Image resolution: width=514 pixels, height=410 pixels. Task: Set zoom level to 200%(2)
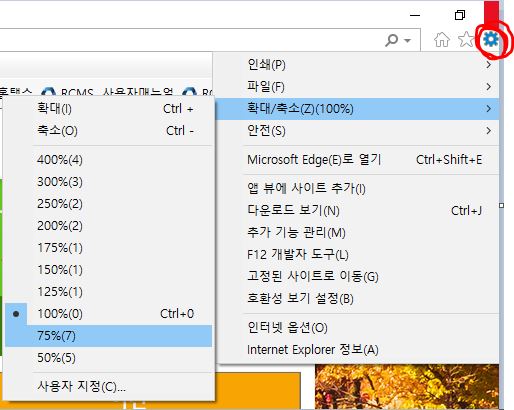(x=109, y=226)
